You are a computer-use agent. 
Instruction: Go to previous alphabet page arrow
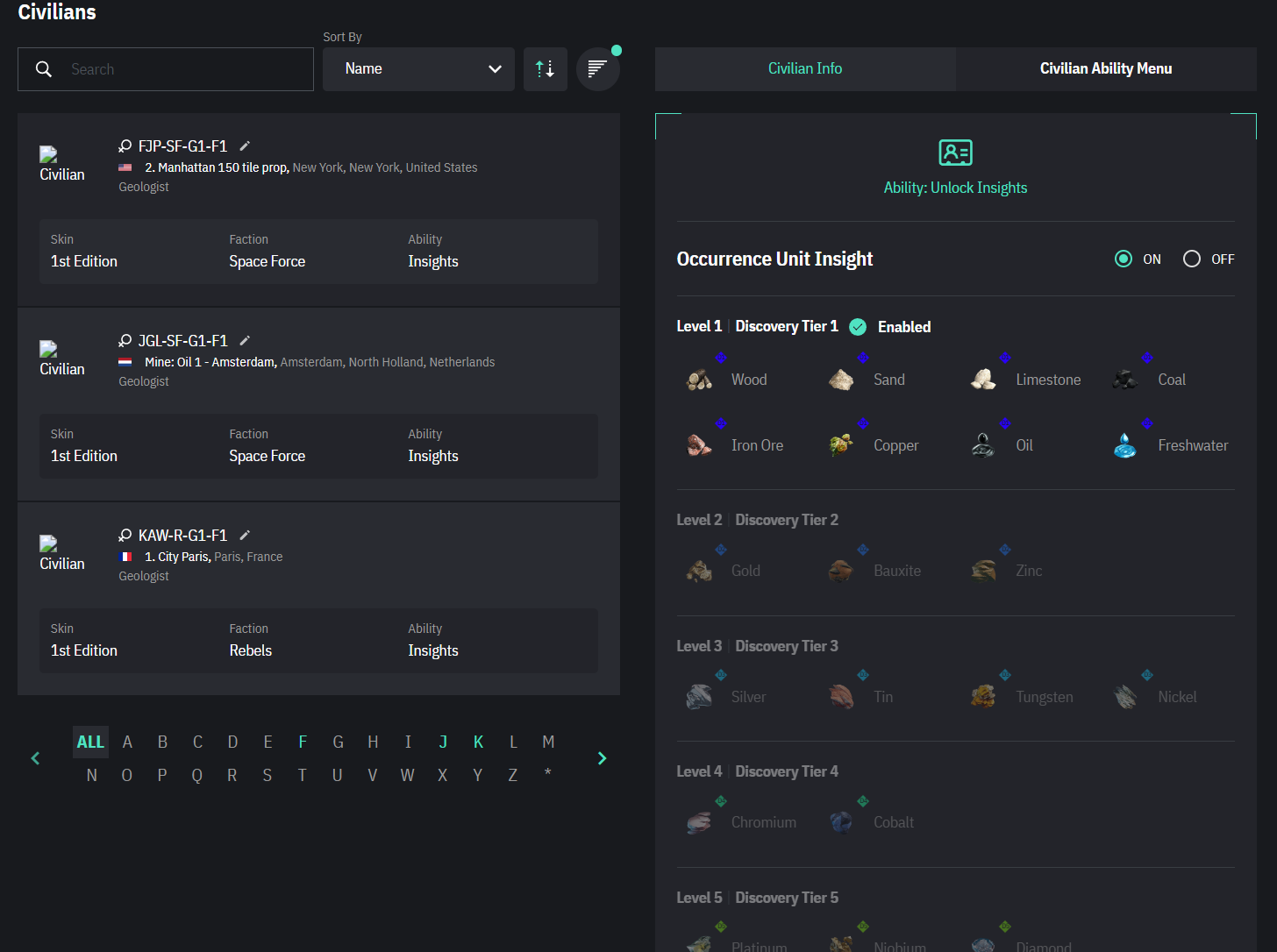click(35, 758)
